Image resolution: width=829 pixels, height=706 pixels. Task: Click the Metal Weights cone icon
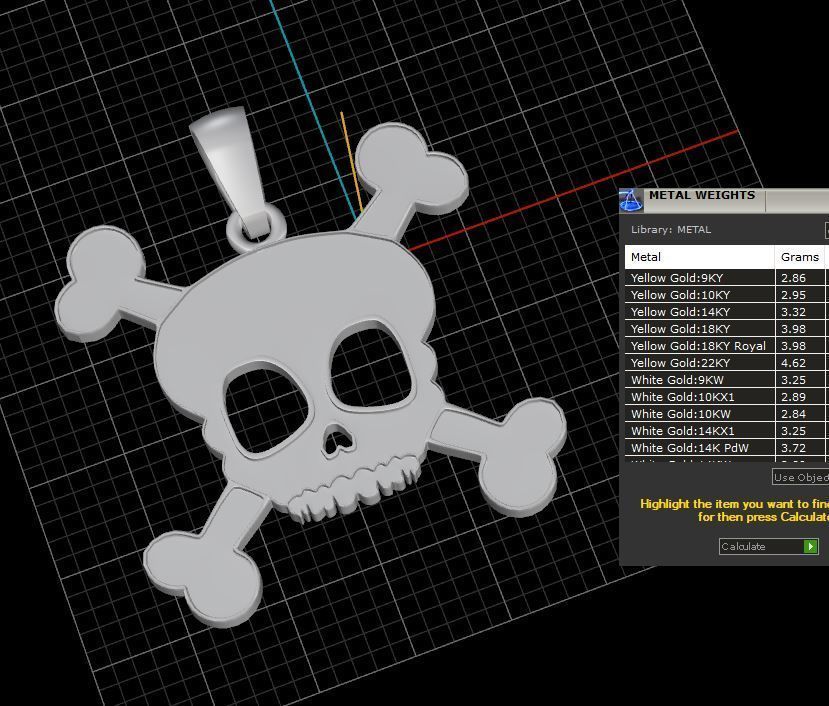(x=631, y=200)
